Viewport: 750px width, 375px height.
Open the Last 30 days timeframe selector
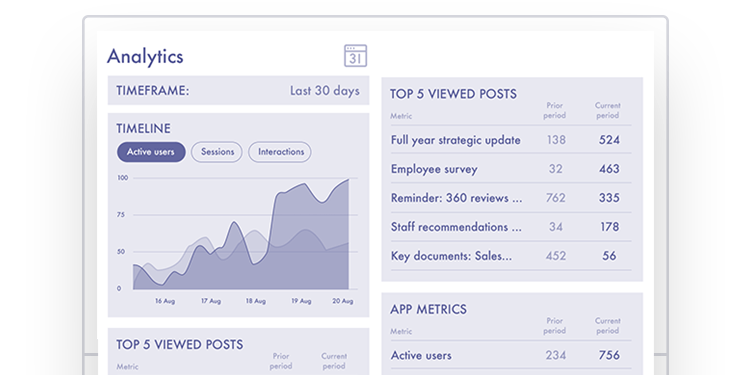point(325,91)
